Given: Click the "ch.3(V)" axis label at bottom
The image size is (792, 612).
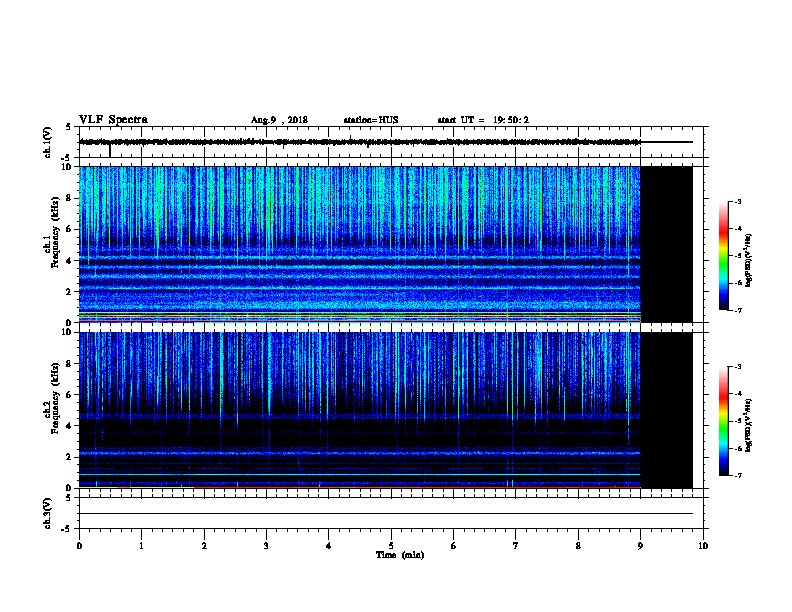Looking at the screenshot, I should pos(48,513).
